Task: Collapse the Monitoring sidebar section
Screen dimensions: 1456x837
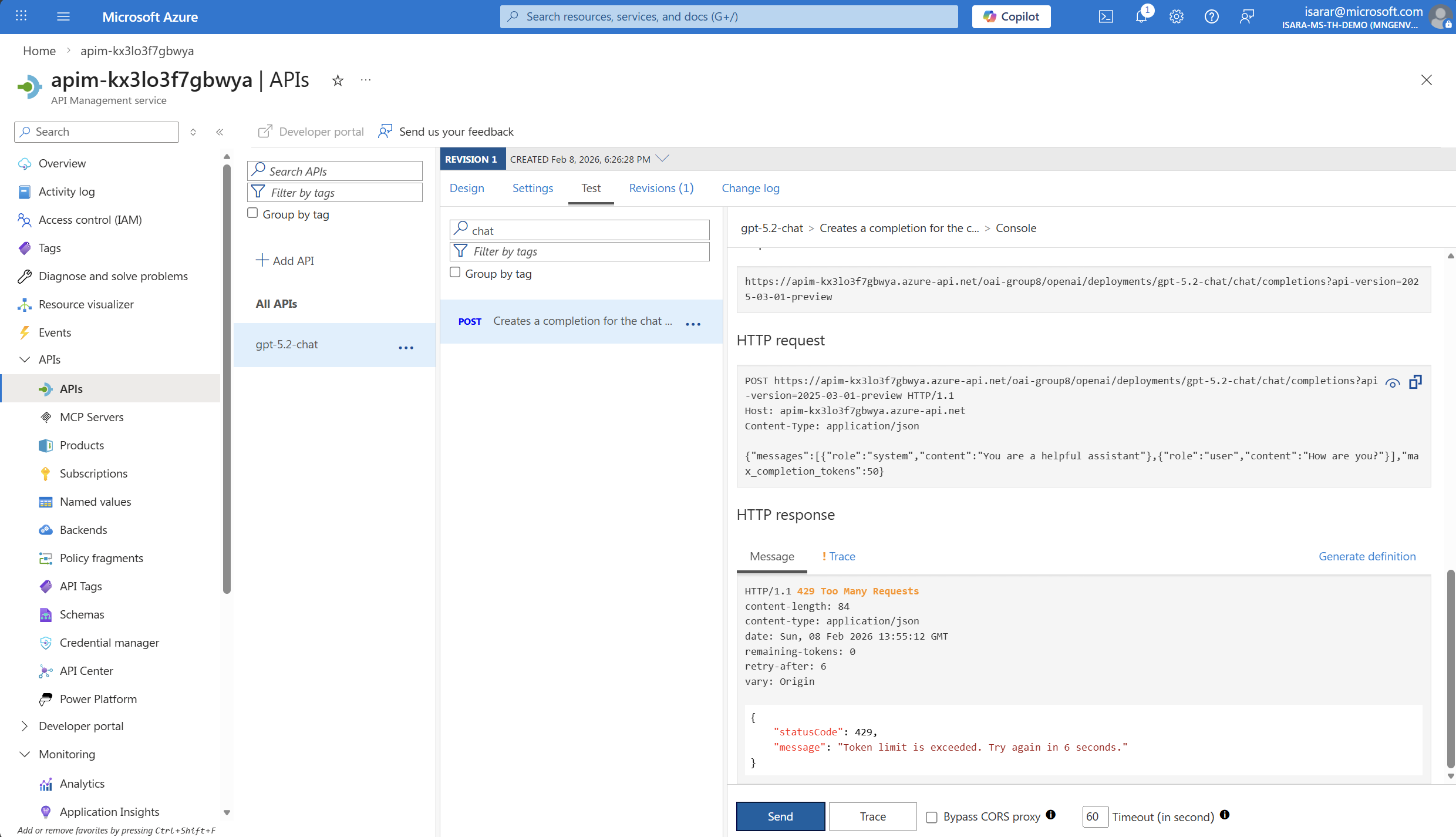Action: [25, 754]
